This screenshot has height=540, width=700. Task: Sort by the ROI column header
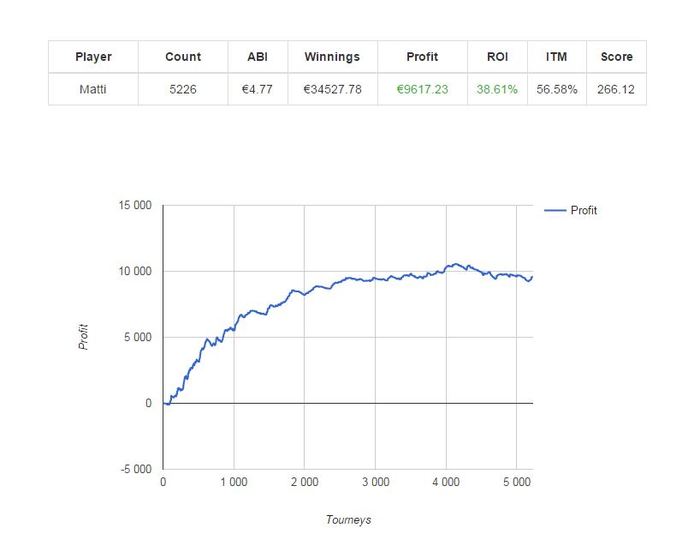click(x=497, y=57)
